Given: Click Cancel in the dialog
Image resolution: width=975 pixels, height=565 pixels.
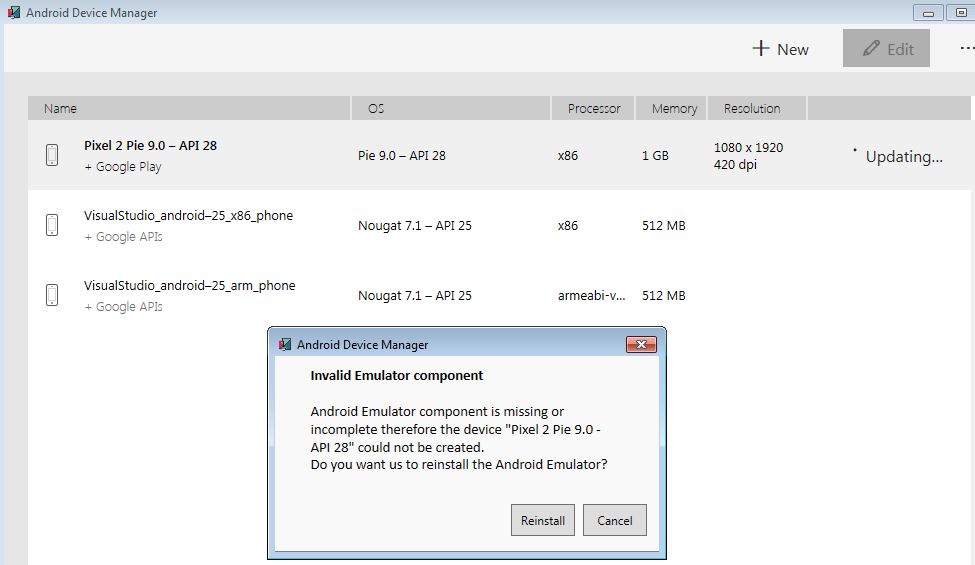Looking at the screenshot, I should (x=614, y=520).
